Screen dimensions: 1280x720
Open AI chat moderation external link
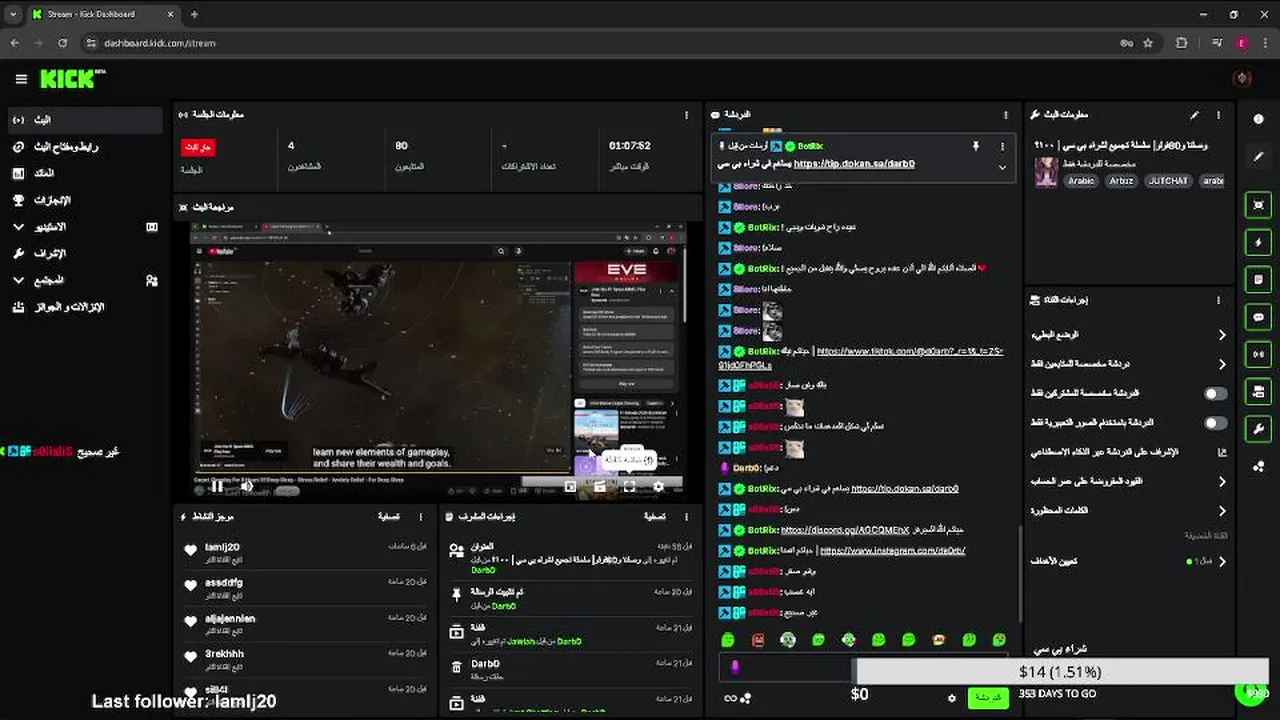pyautogui.click(x=1221, y=452)
